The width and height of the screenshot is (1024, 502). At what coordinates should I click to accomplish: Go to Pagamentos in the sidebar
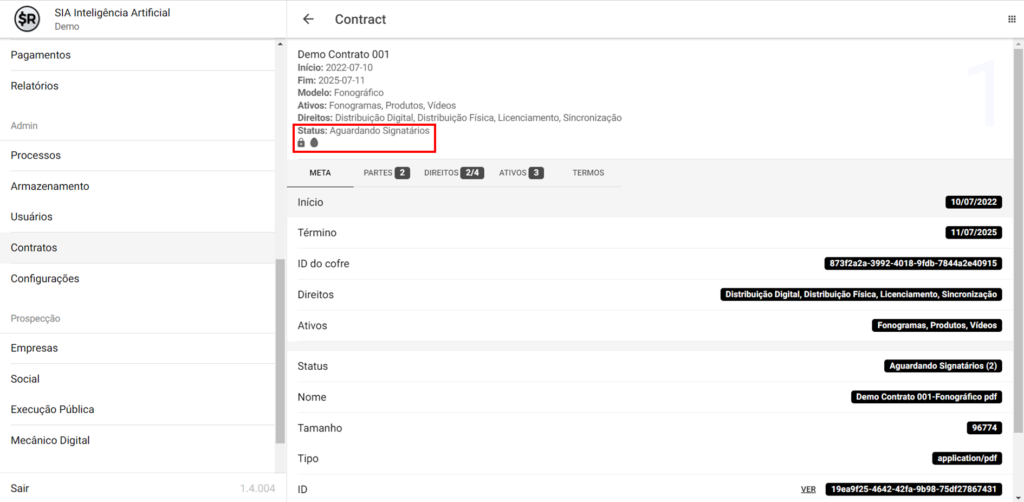[40, 55]
